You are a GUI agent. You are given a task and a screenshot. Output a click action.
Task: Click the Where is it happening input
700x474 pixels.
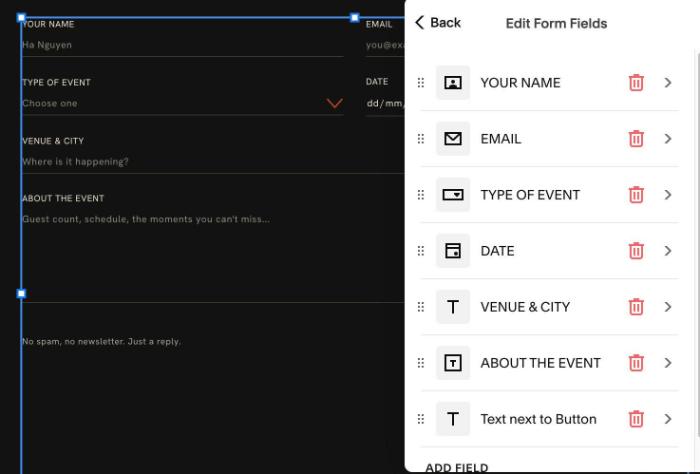click(x=213, y=162)
